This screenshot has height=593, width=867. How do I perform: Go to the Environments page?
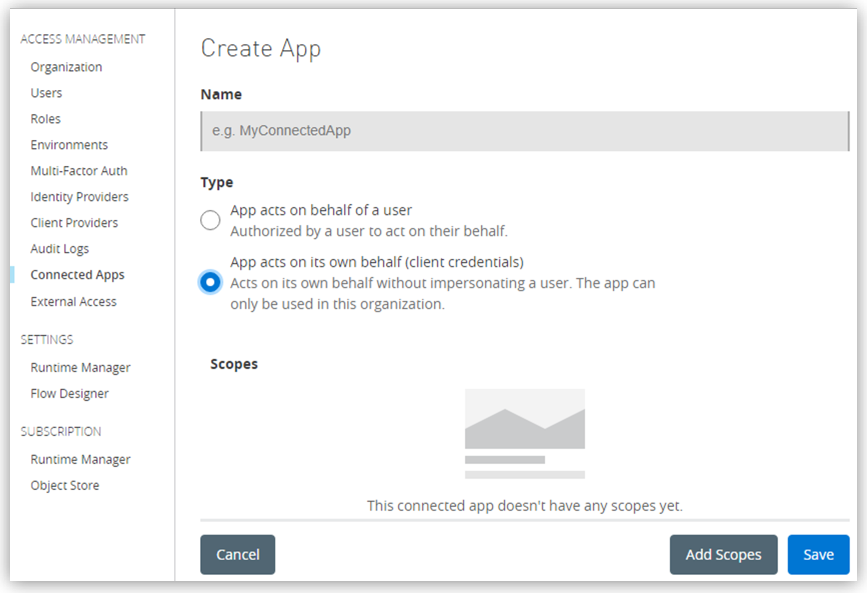coord(68,144)
